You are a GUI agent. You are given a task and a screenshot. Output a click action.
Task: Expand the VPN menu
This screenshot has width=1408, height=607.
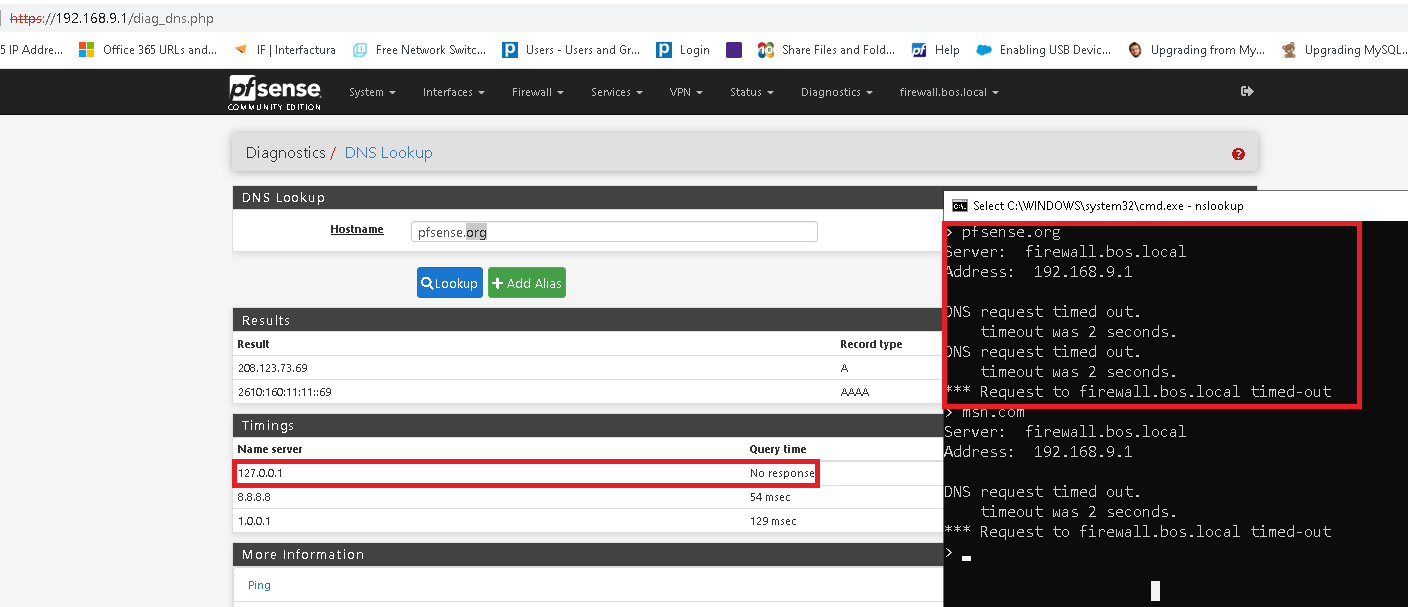click(x=686, y=92)
